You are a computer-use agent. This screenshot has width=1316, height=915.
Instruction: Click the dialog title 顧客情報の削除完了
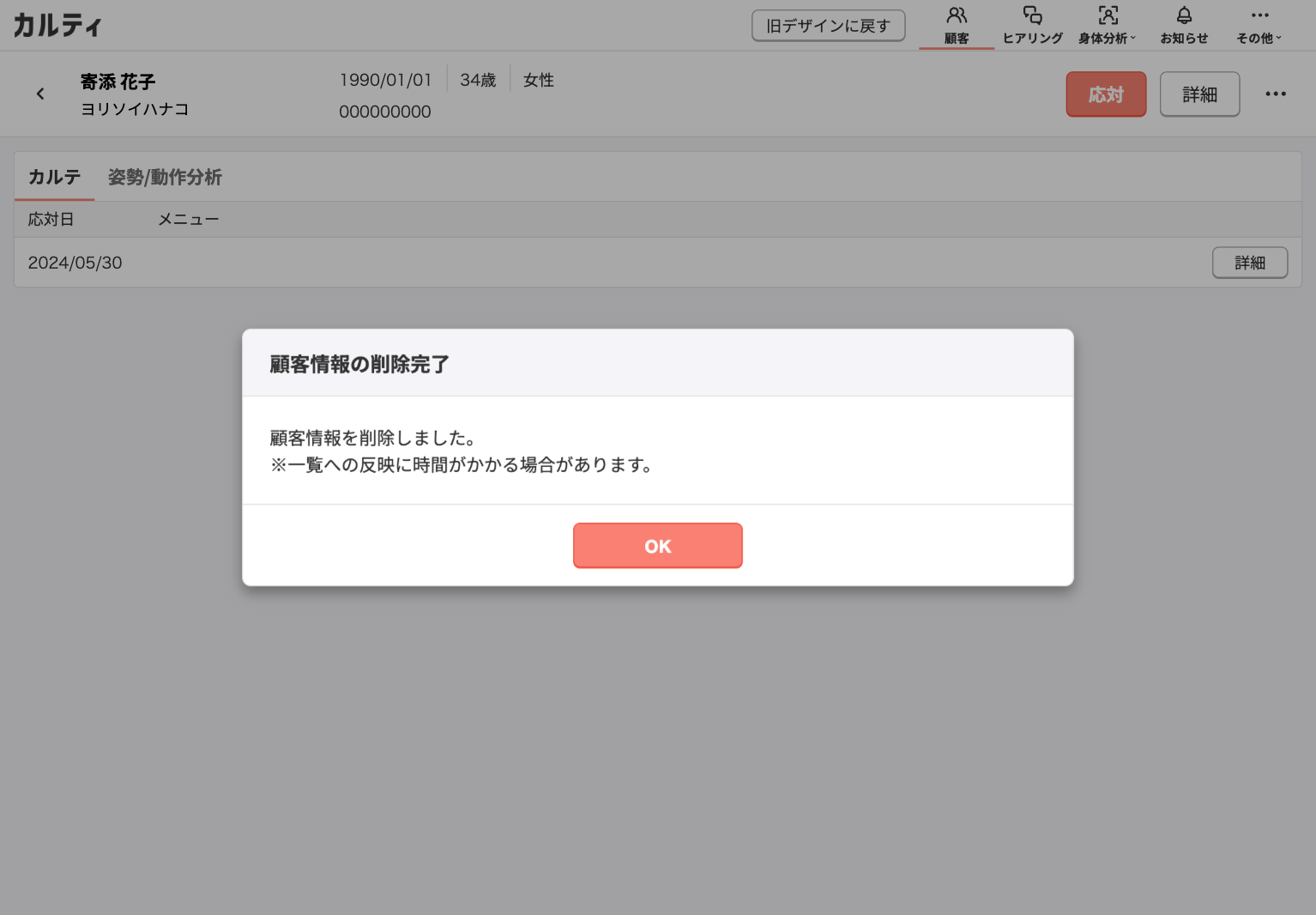tap(359, 364)
